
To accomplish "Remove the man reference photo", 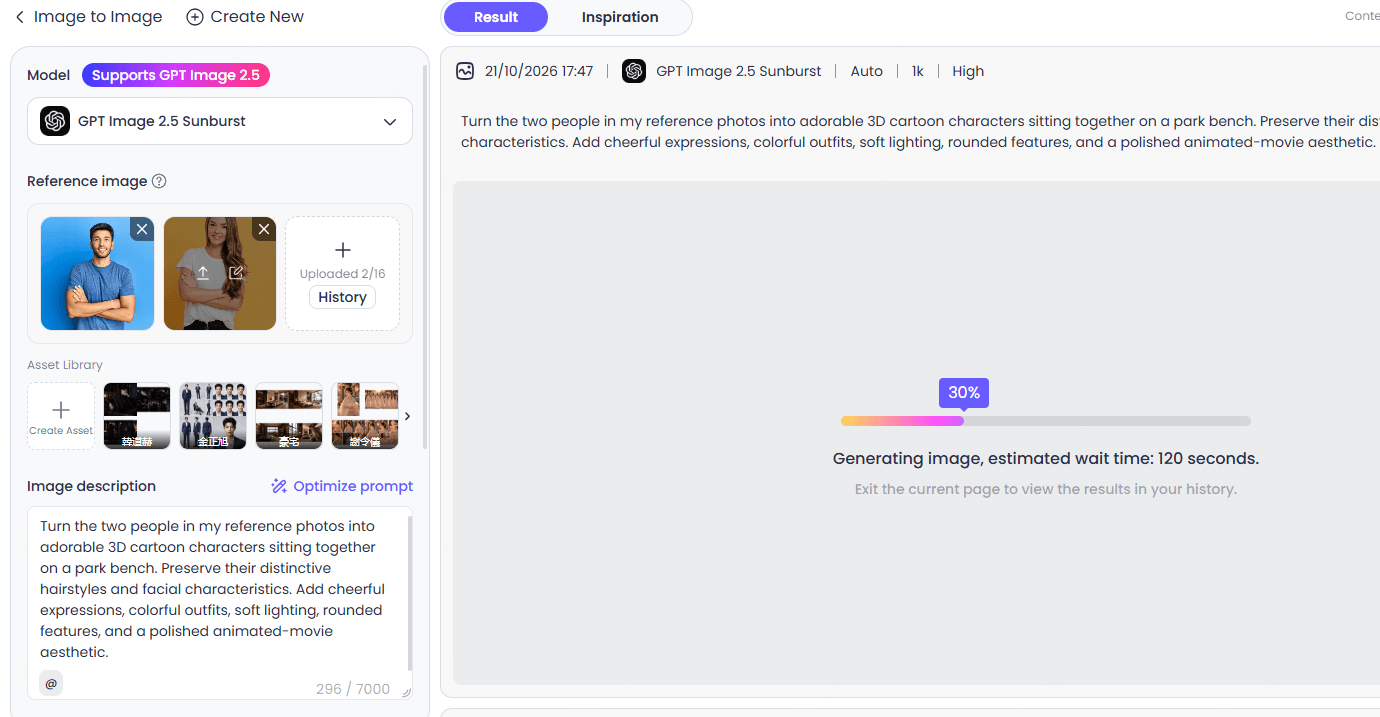I will click(142, 229).
